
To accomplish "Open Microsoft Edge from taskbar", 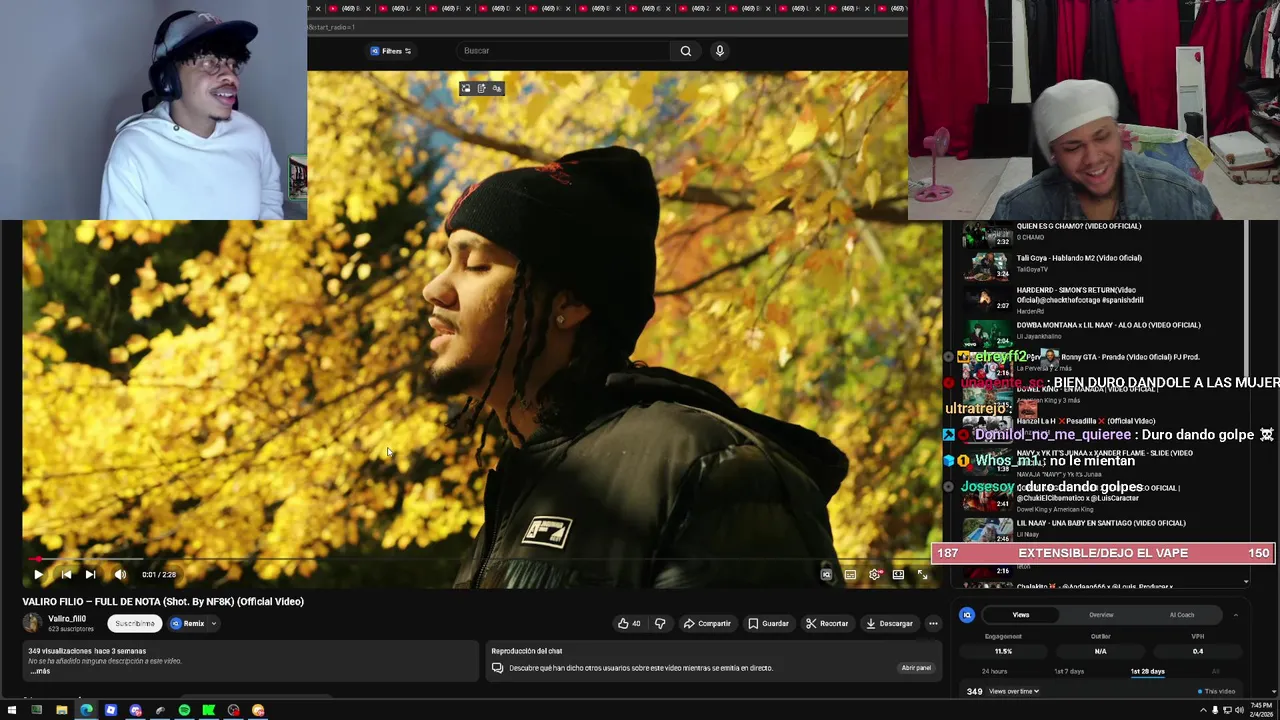I will 86,710.
